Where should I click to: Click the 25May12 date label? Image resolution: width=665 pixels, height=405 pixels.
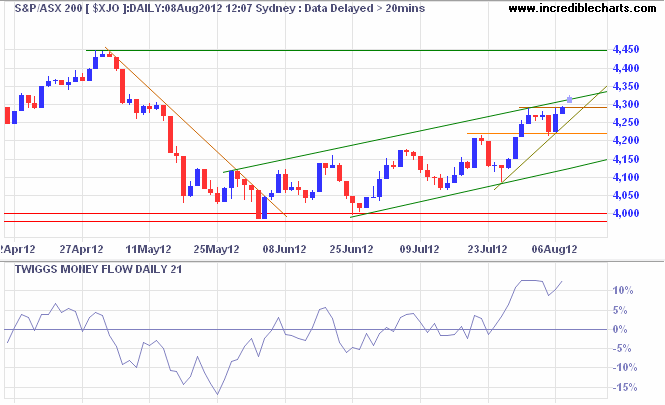(216, 249)
